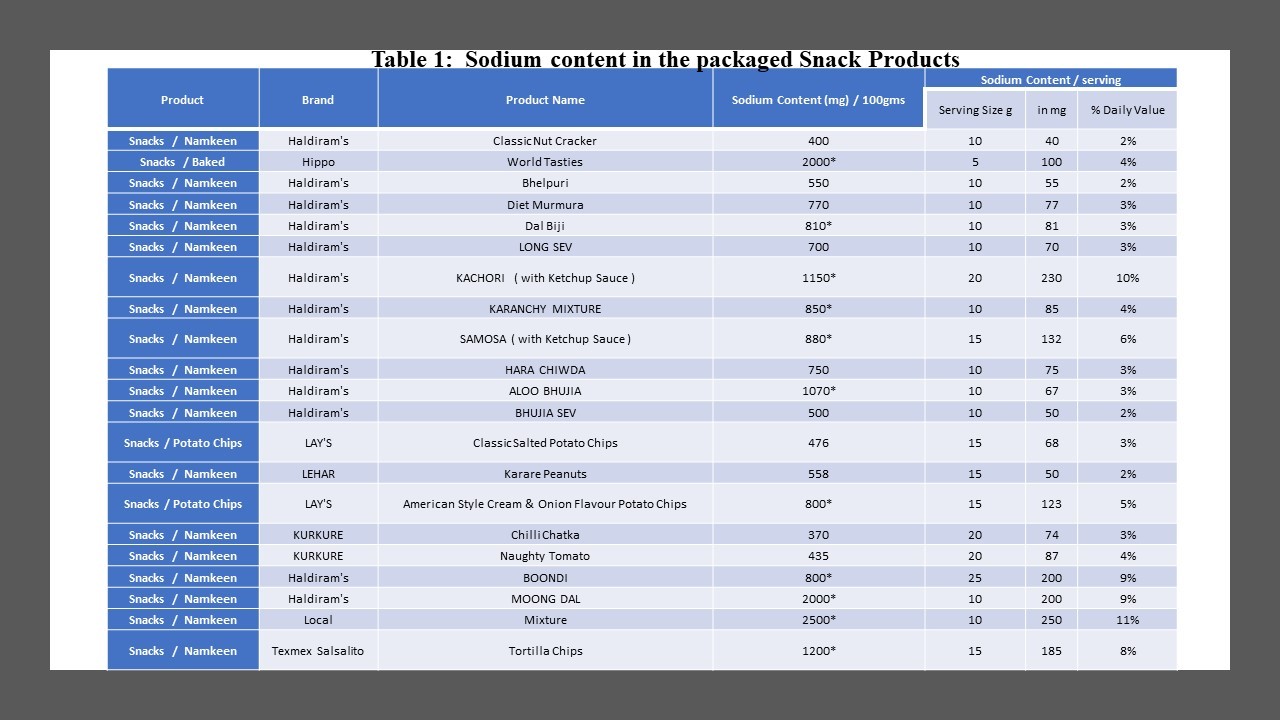Image resolution: width=1280 pixels, height=720 pixels.
Task: Click the Hippo brand cell
Action: [x=318, y=162]
